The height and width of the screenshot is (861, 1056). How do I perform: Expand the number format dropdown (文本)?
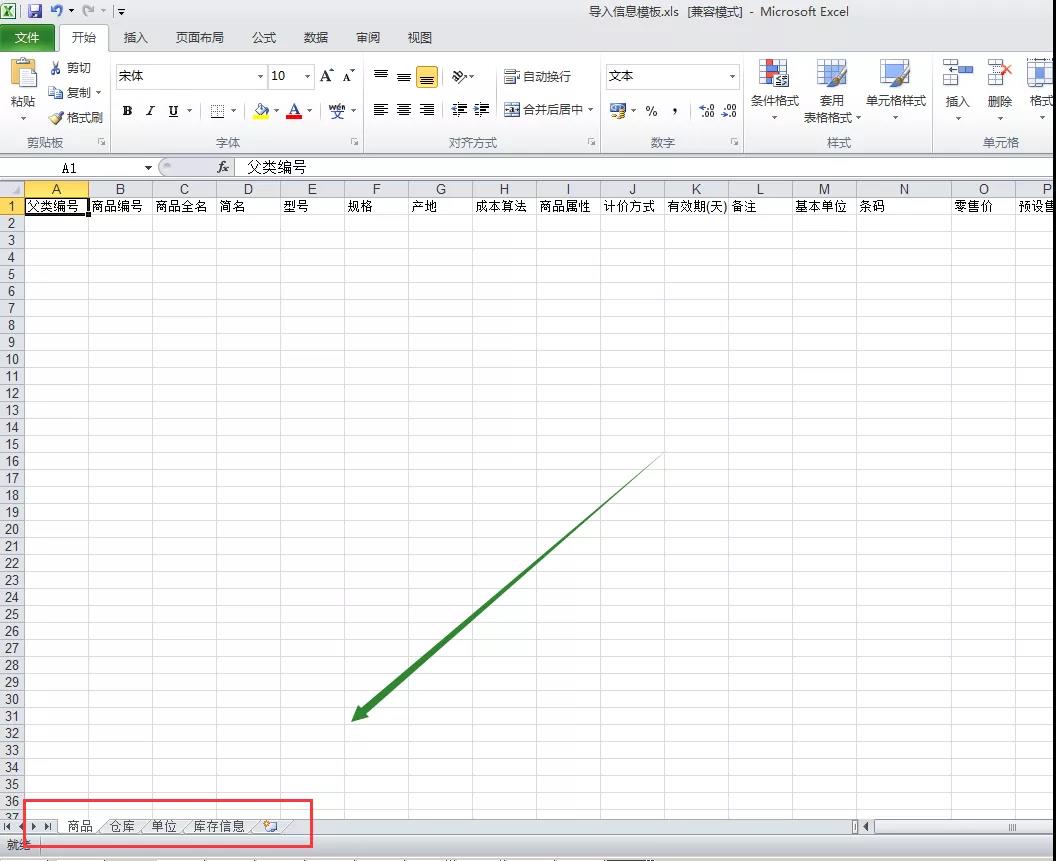coord(732,76)
